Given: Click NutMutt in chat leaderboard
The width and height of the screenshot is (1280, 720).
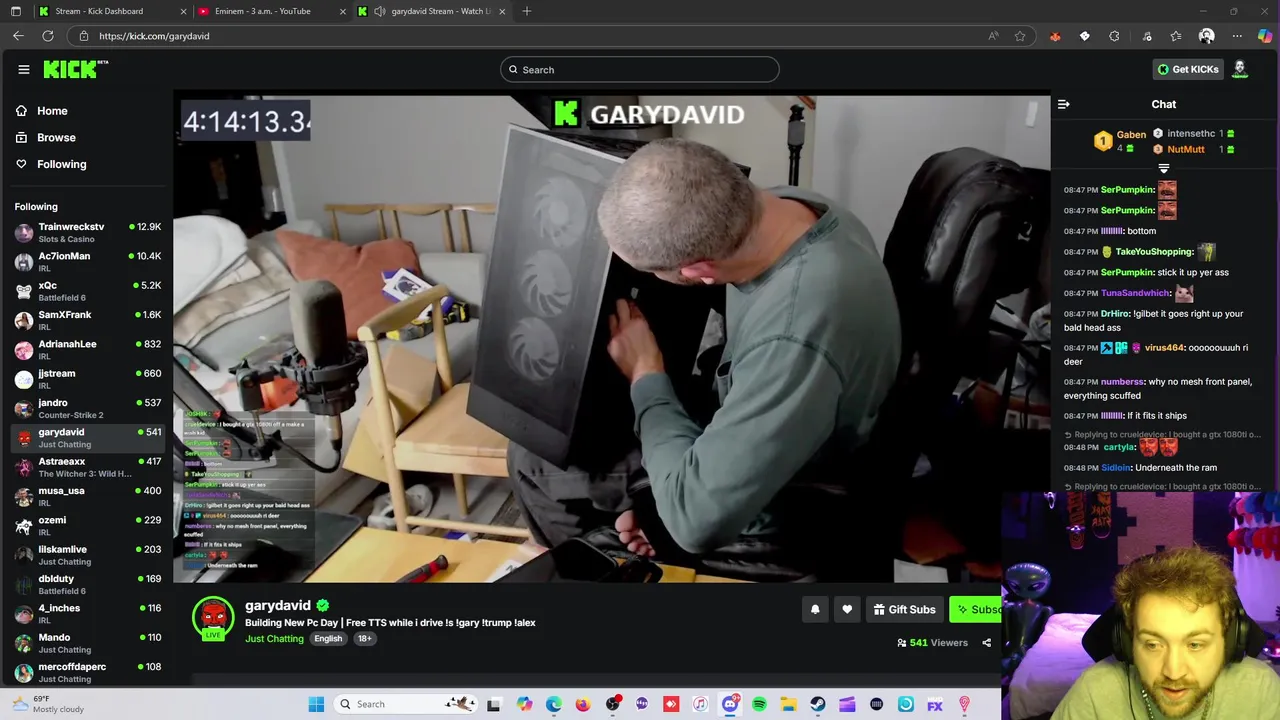Looking at the screenshot, I should pos(1186,149).
